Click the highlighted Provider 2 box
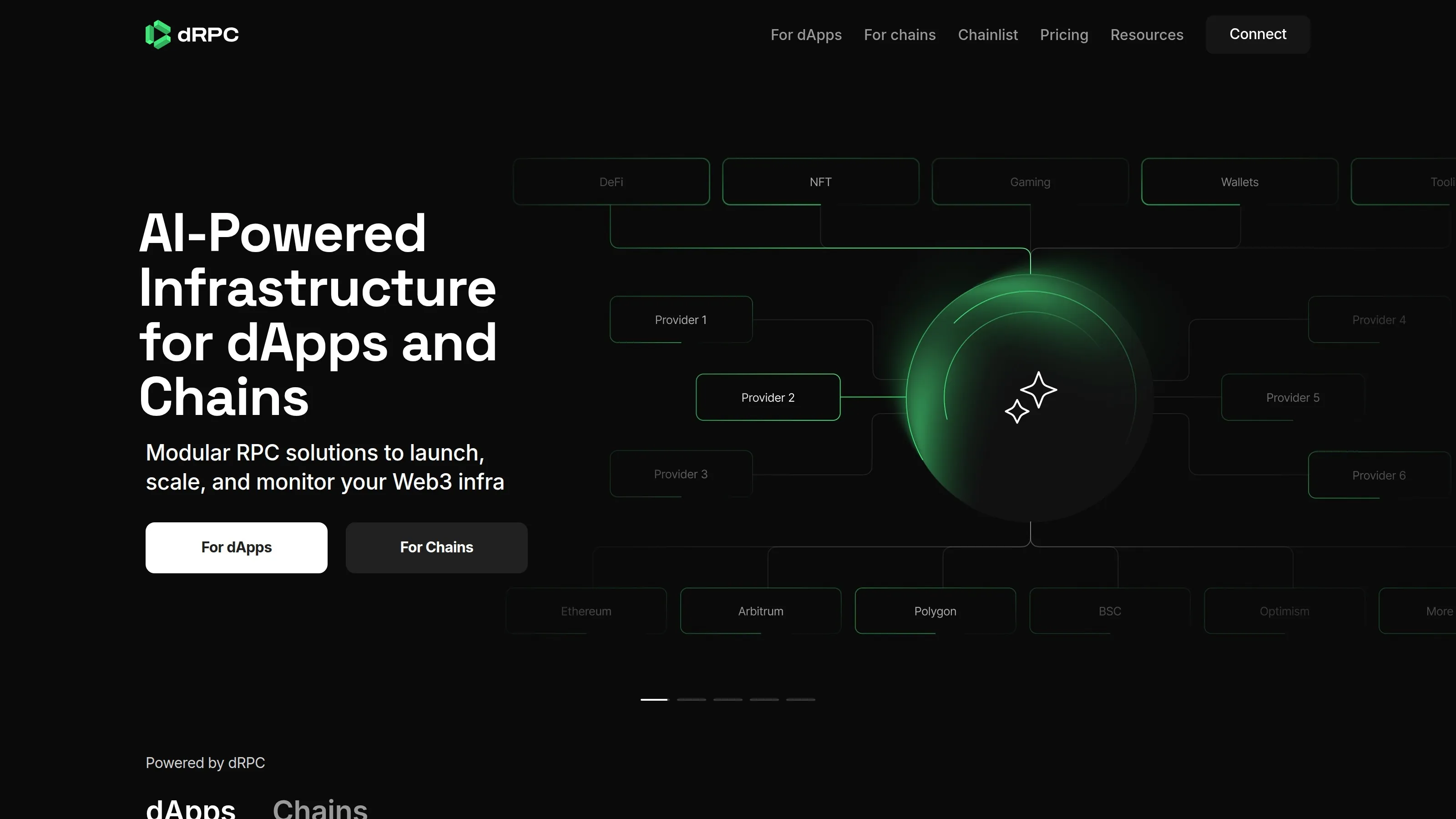Screen dimensions: 1456x819 click(x=768, y=397)
